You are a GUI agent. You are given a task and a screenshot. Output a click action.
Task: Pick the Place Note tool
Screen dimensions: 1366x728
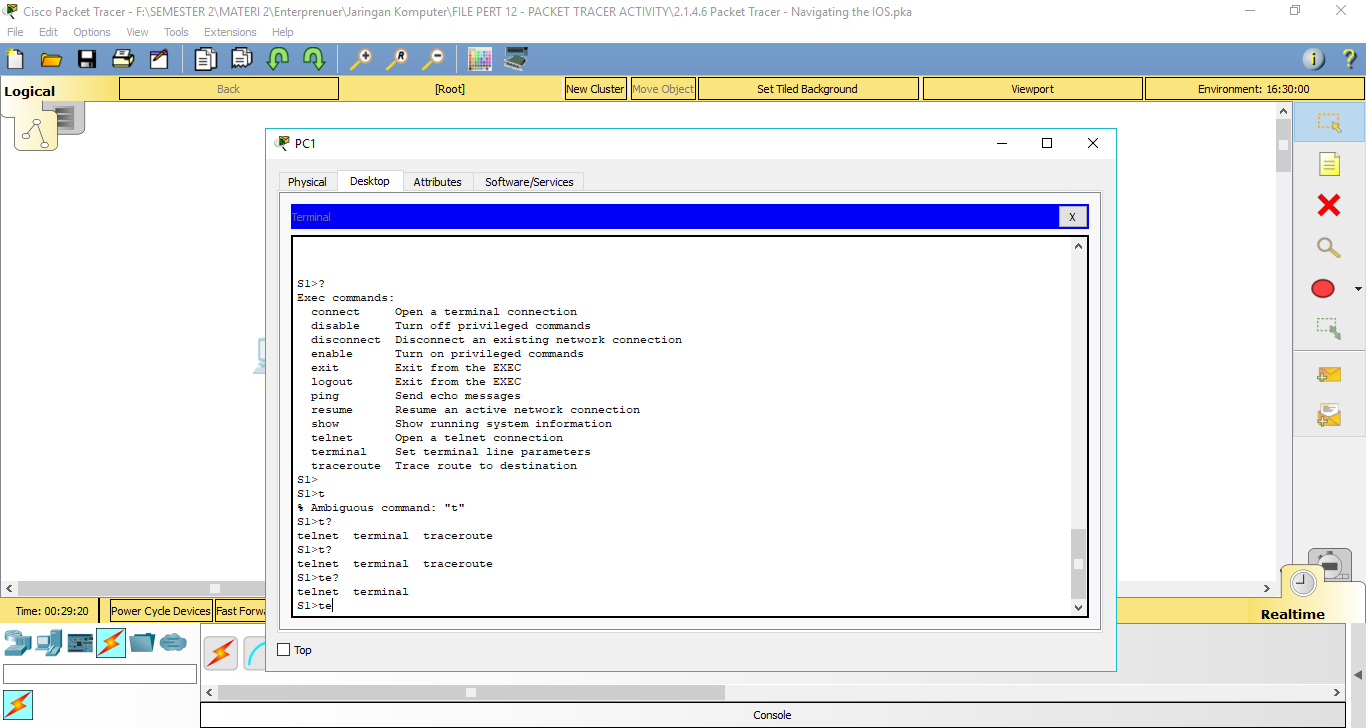coord(1329,164)
